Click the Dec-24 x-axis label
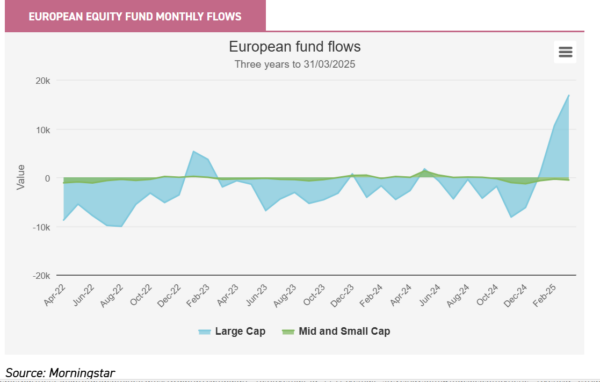600x382 pixels. pyautogui.click(x=515, y=295)
